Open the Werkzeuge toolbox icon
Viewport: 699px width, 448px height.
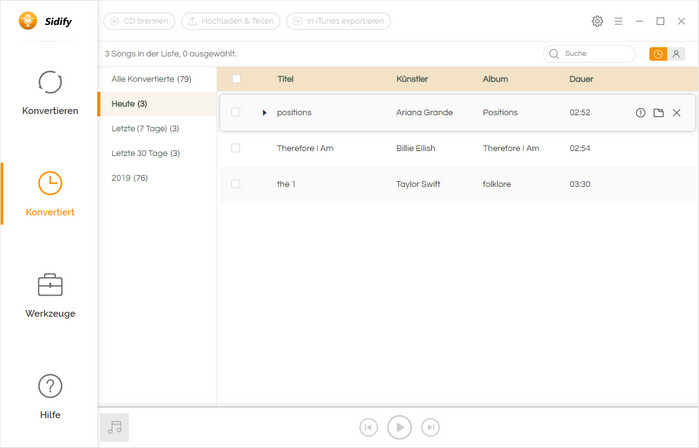[50, 284]
